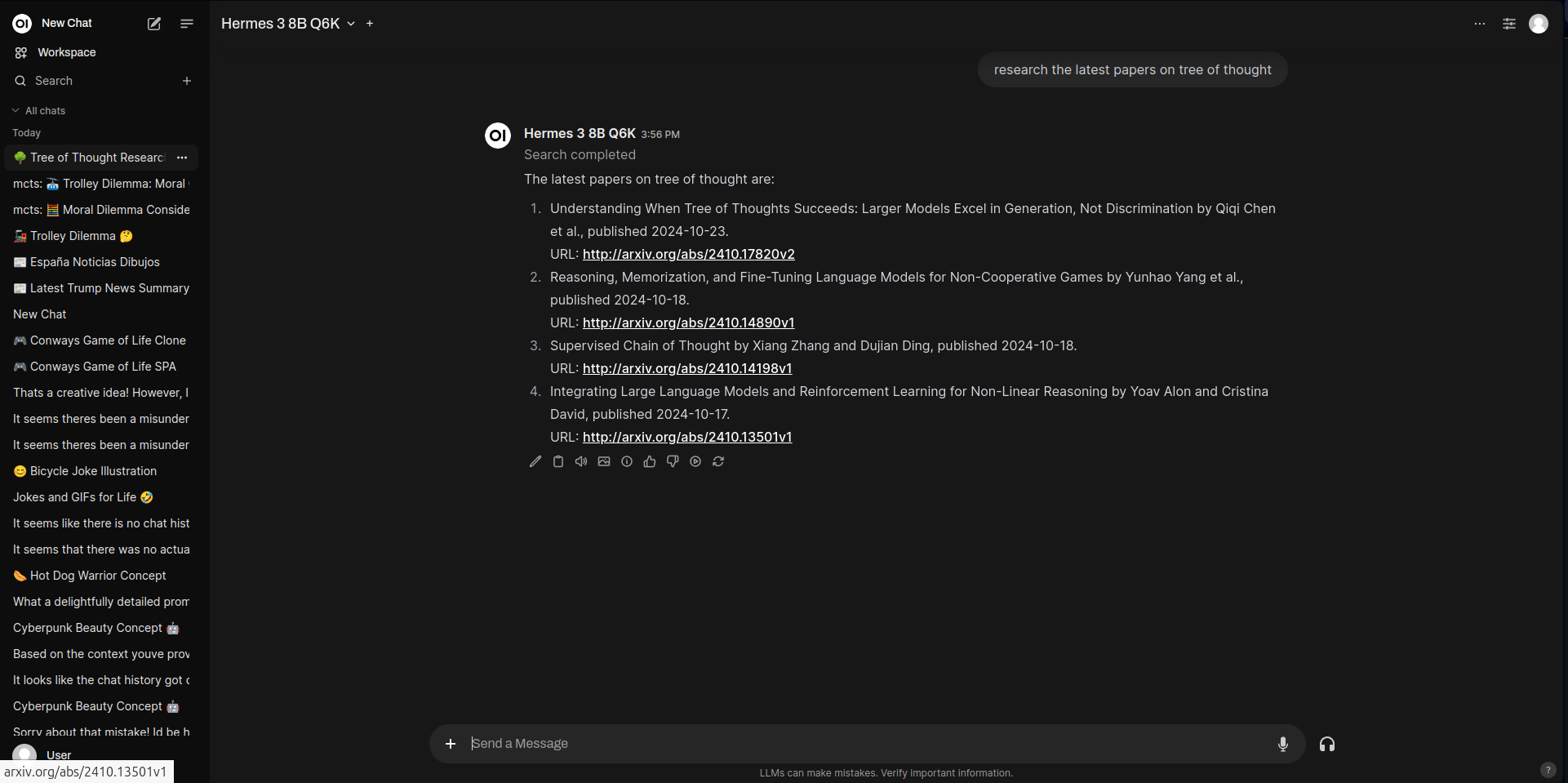This screenshot has height=783, width=1568.
Task: Rate the response with thumbs down
Action: (673, 461)
